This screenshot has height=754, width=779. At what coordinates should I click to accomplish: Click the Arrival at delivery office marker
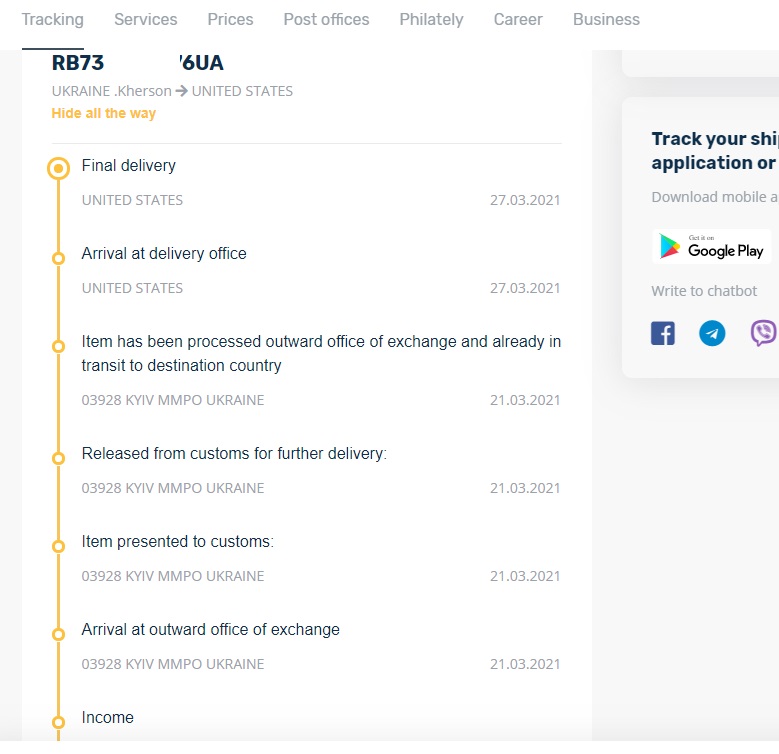59,258
